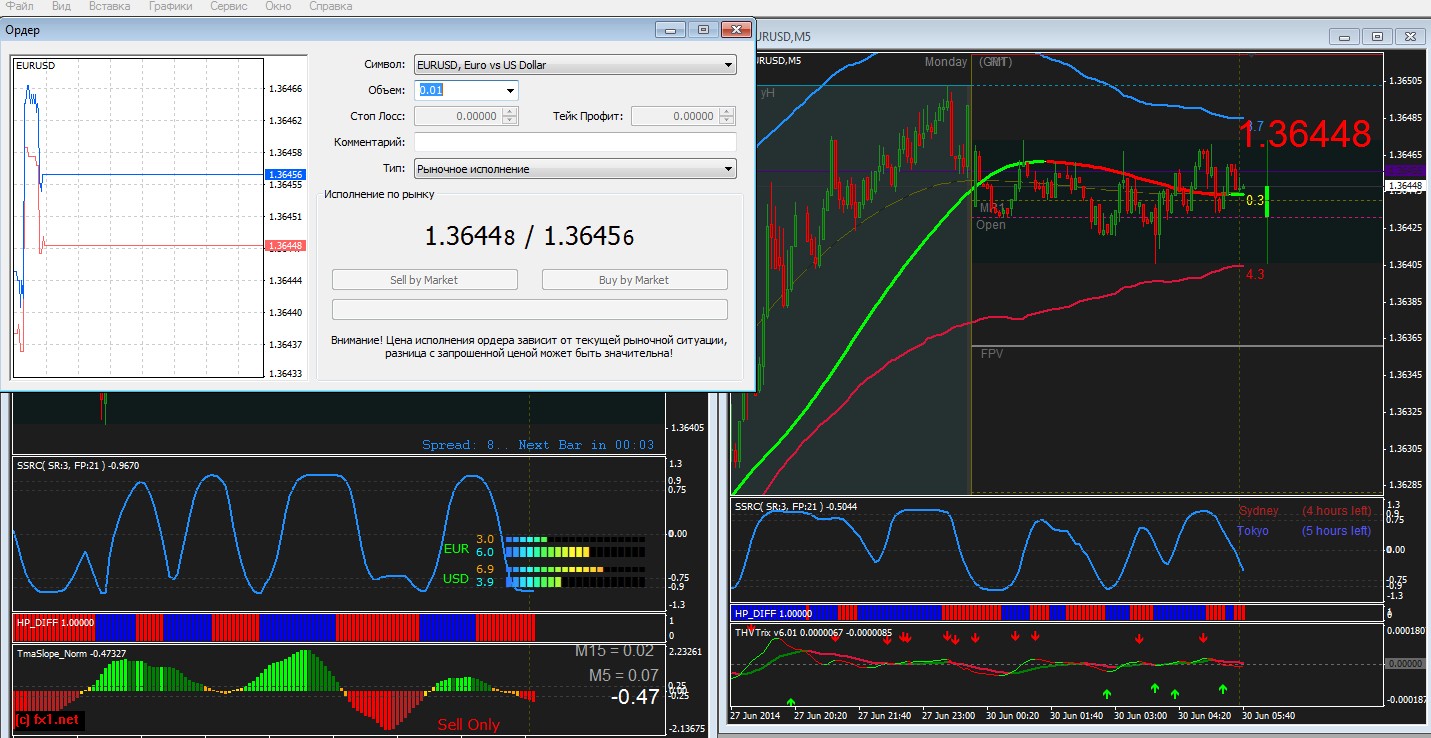Click the Sell Only signal text

pyautogui.click(x=468, y=725)
